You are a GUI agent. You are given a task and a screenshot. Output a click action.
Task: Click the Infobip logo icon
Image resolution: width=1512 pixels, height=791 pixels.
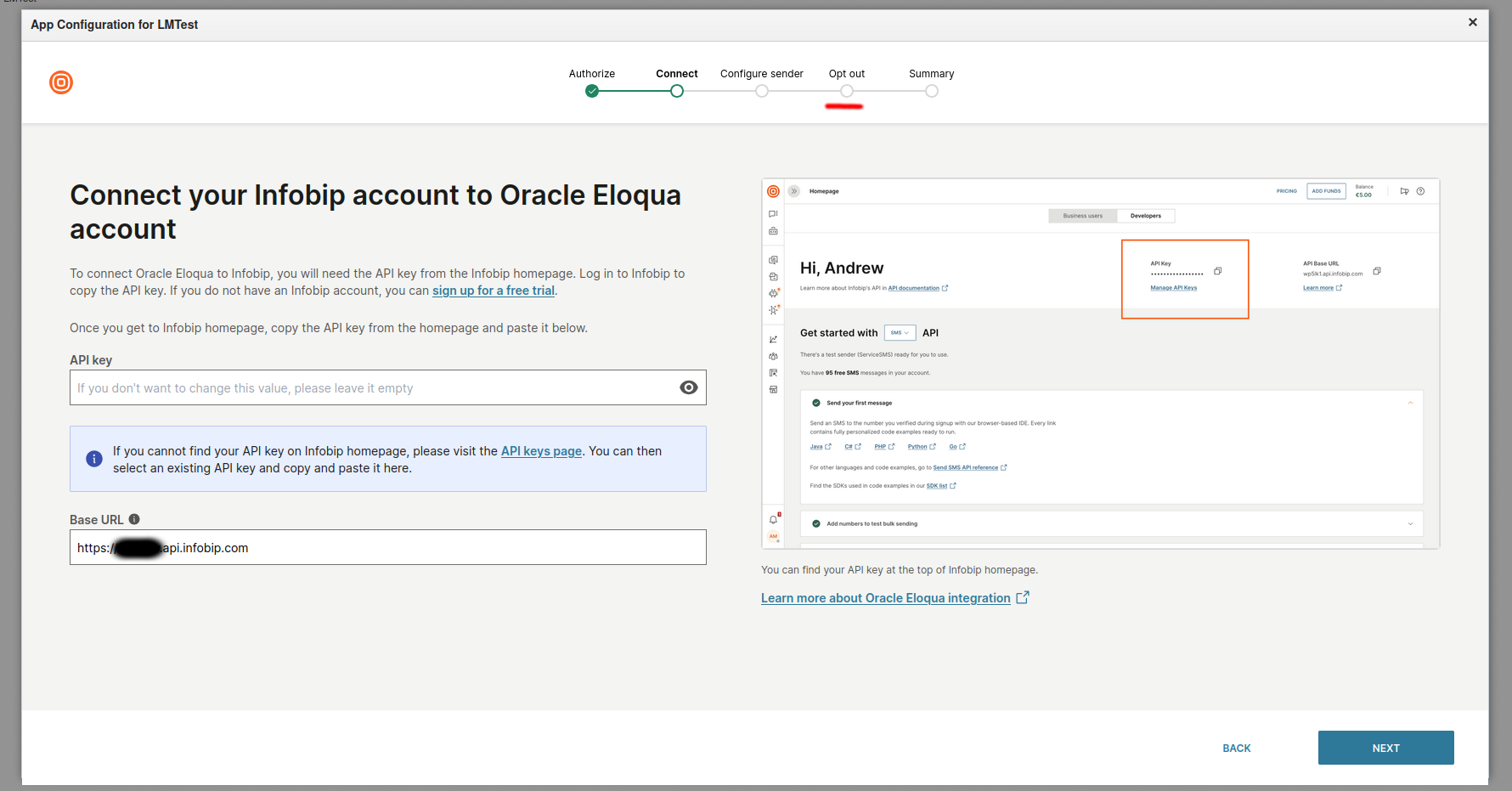pos(61,82)
